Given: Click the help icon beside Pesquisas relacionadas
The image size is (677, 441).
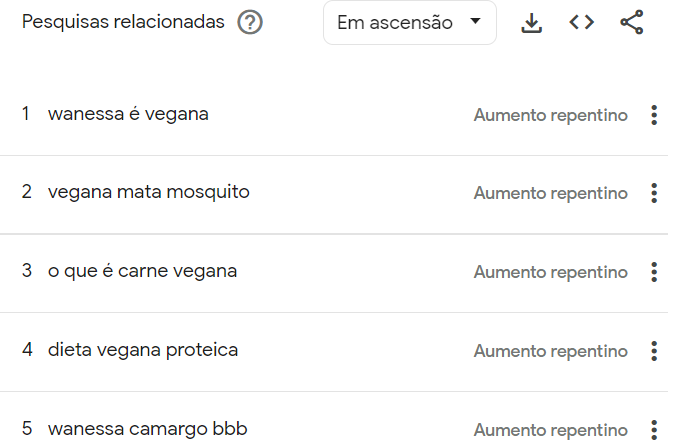Looking at the screenshot, I should (250, 22).
